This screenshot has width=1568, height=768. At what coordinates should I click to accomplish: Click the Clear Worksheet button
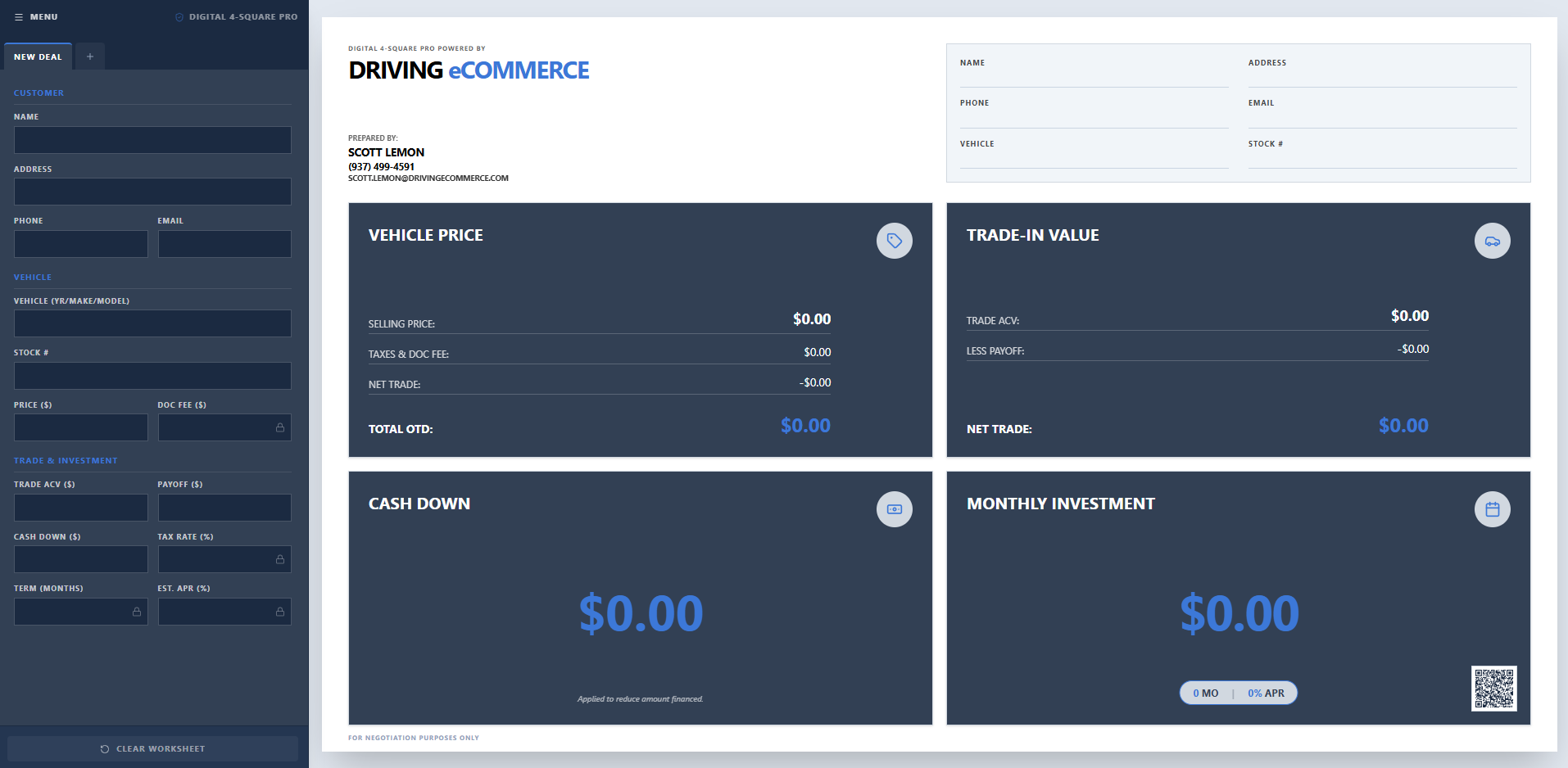pyautogui.click(x=152, y=748)
